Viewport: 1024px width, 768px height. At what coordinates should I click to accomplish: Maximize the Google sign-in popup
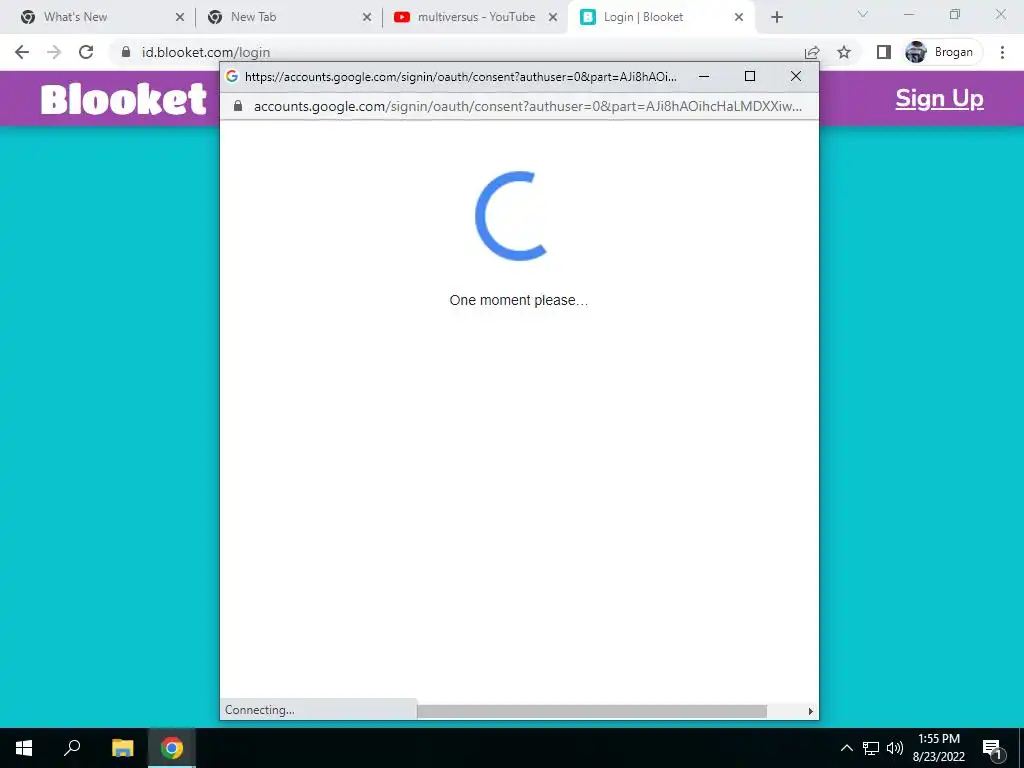[750, 76]
